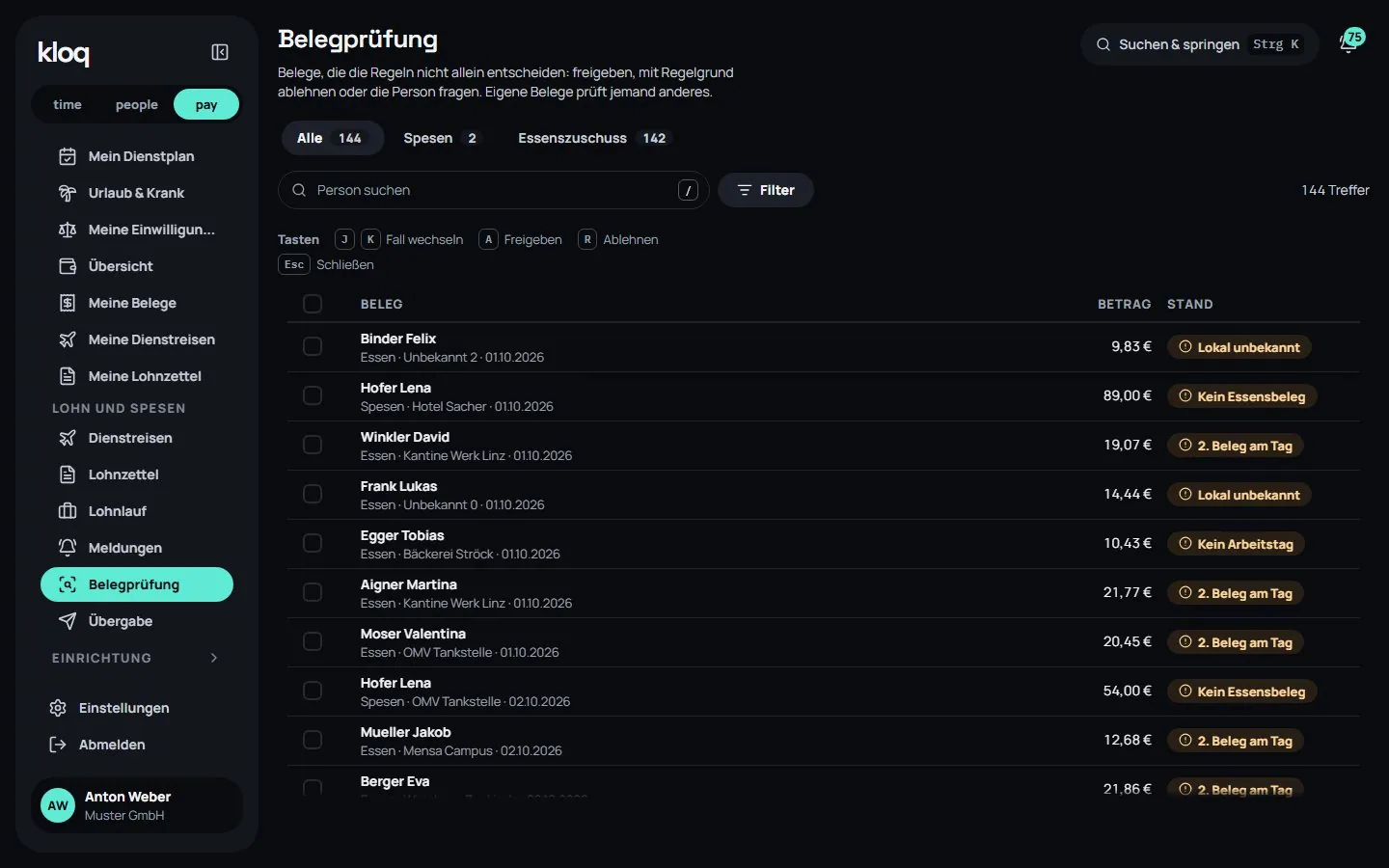Click the Belegprüfung scan icon in sidebar
The image size is (1389, 868).
point(68,584)
